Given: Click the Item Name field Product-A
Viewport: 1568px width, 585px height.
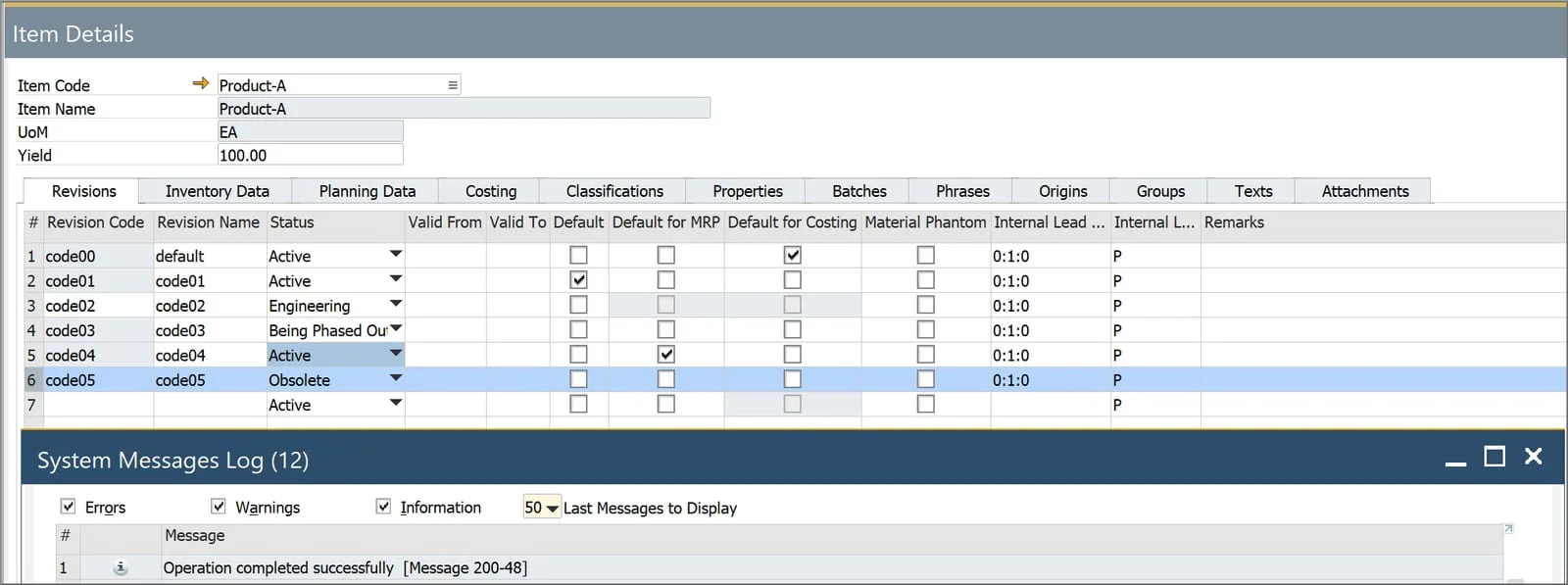Looking at the screenshot, I should tap(463, 109).
